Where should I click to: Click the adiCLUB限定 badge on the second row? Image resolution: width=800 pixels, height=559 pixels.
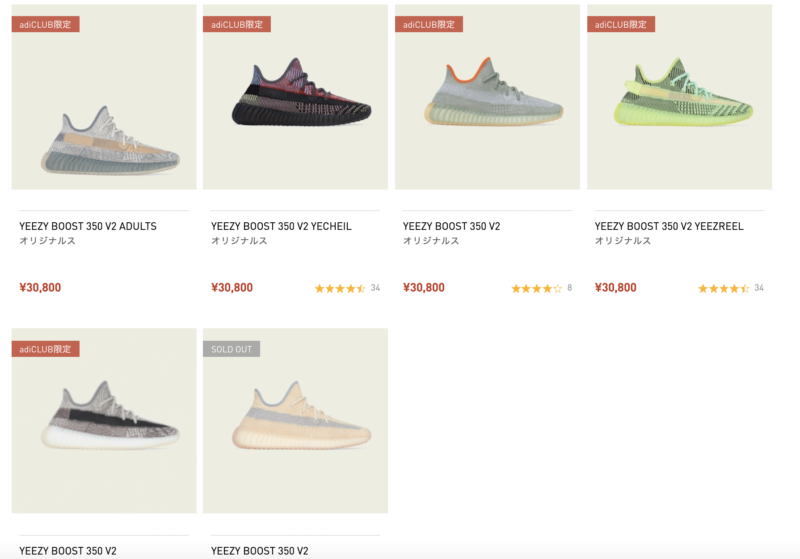coord(45,349)
